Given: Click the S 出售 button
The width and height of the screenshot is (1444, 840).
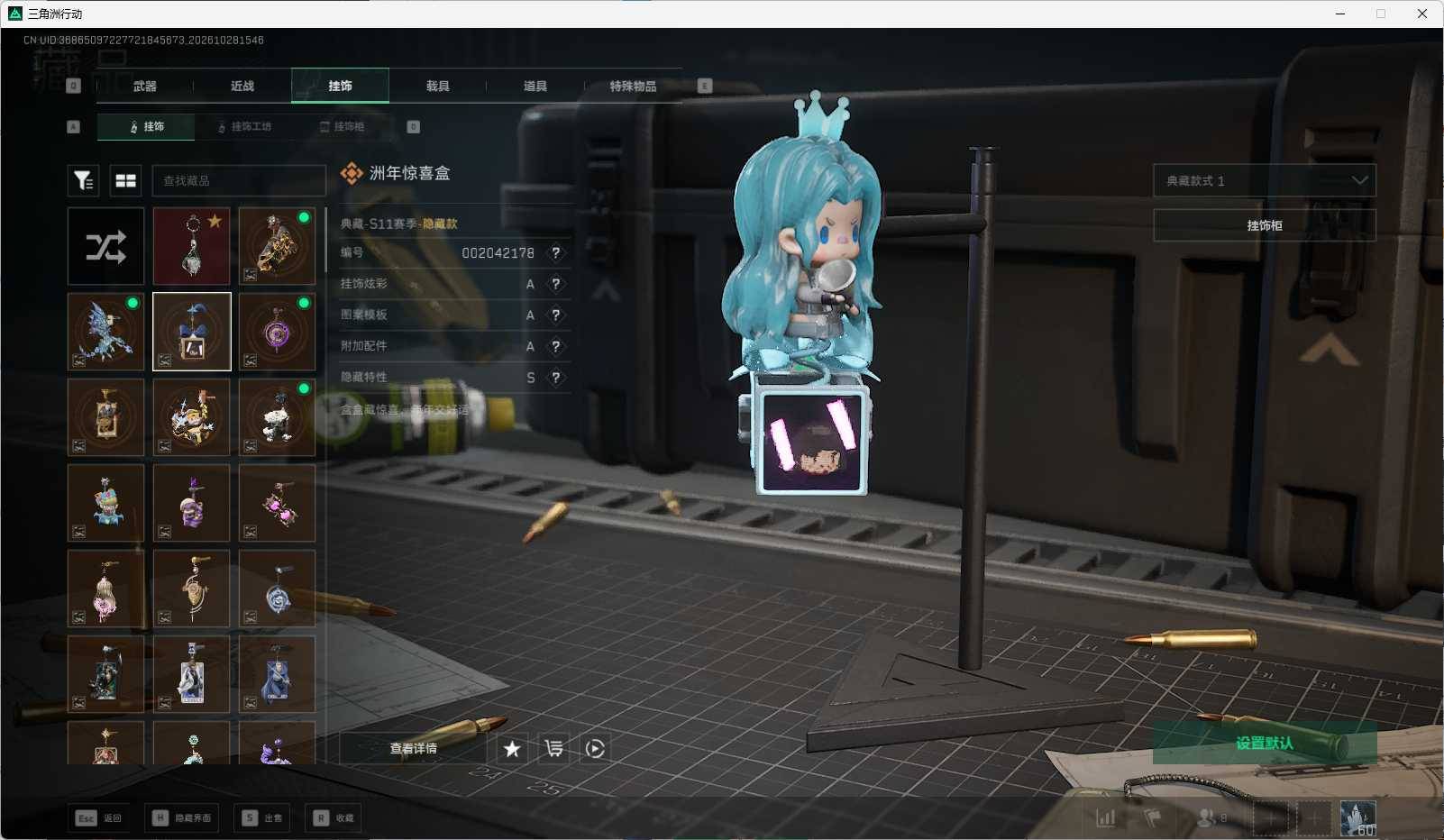Looking at the screenshot, I should [262, 818].
